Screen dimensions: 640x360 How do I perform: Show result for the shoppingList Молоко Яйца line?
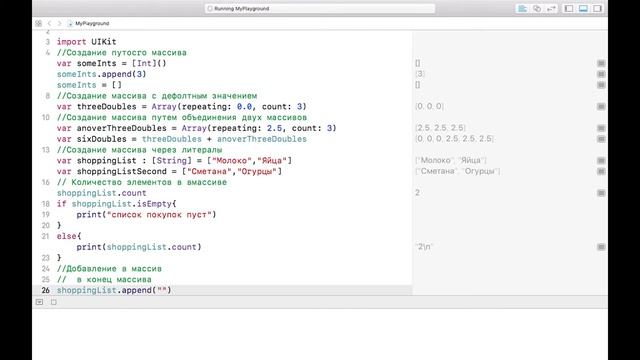coord(601,160)
